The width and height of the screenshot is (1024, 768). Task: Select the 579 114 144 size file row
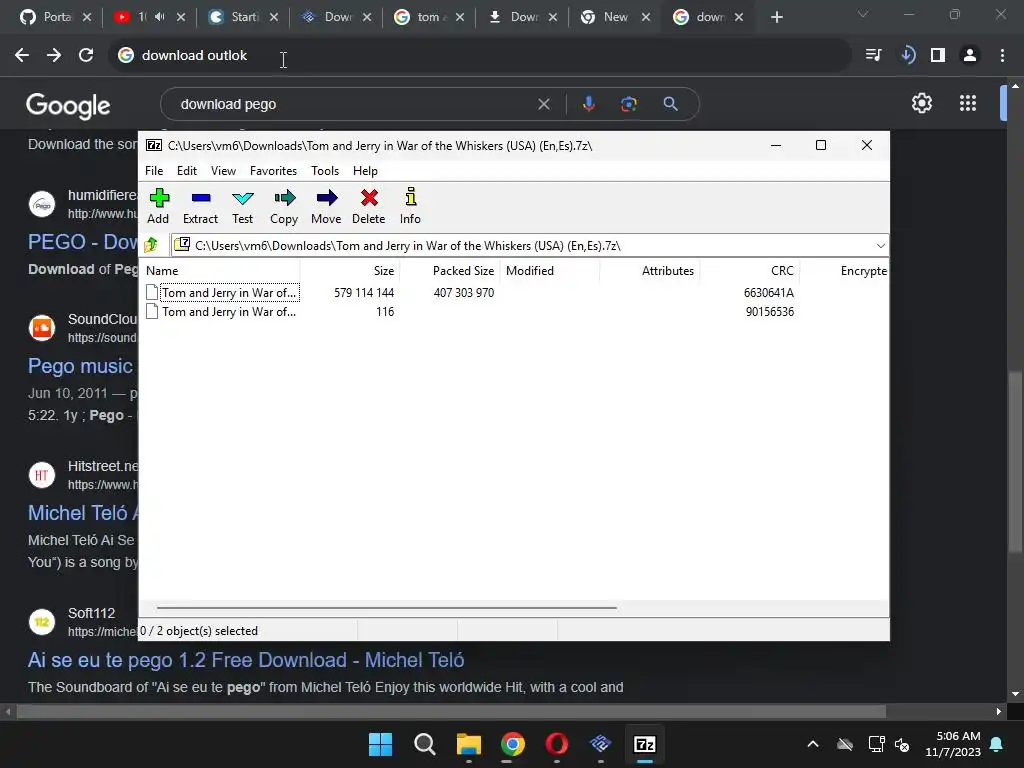pyautogui.click(x=513, y=293)
